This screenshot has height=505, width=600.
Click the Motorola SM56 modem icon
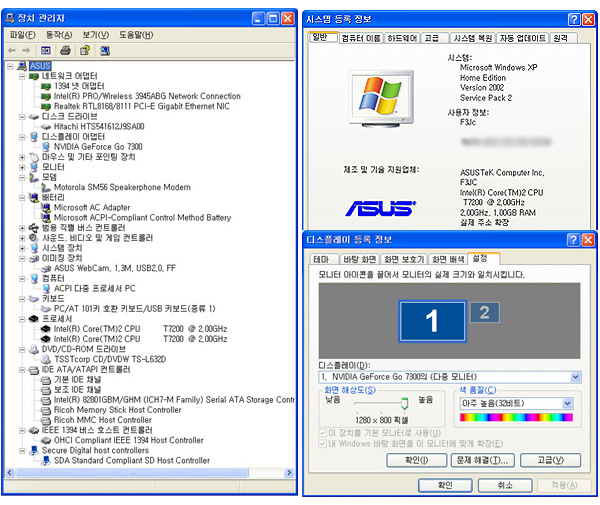(46, 187)
